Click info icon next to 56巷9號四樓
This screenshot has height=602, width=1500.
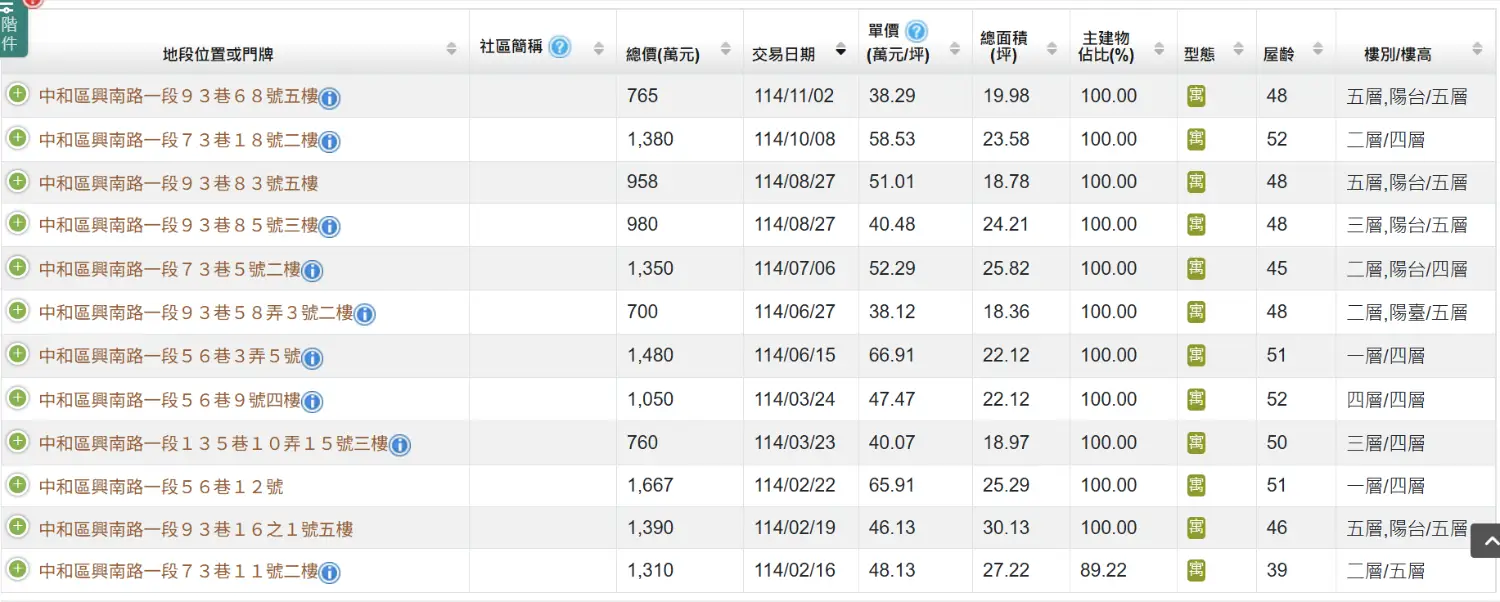coord(312,402)
